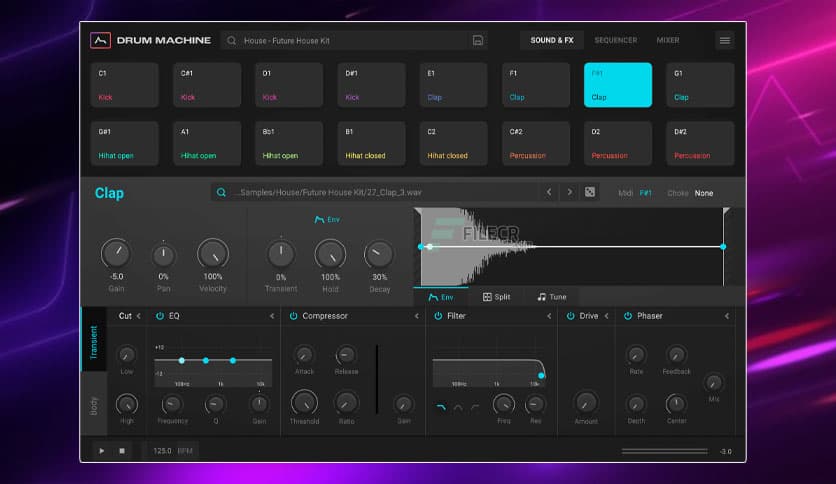
Task: Collapse the Compressor panel chevron
Action: coord(417,316)
